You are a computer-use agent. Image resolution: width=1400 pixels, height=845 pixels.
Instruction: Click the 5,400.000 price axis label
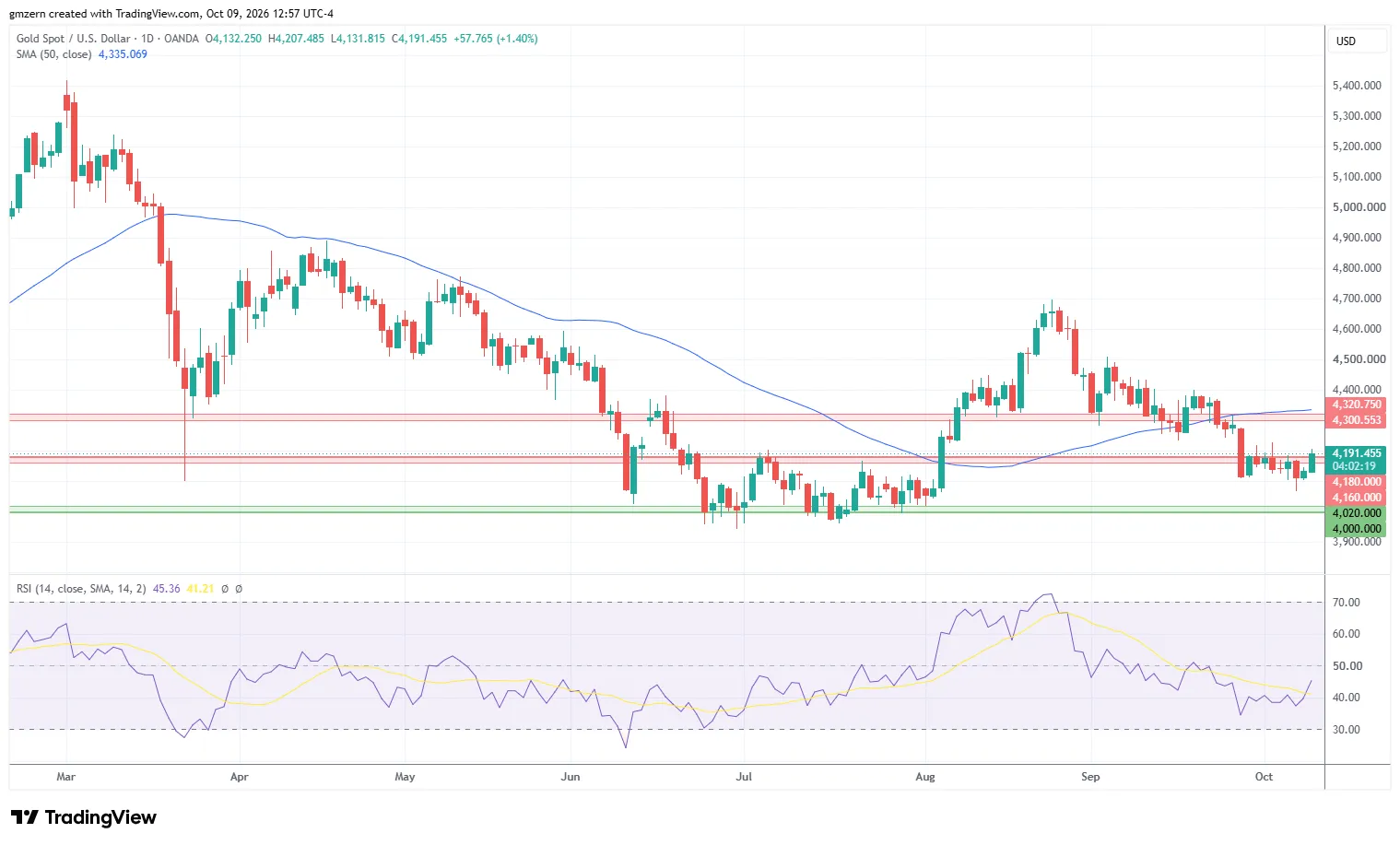click(1357, 86)
